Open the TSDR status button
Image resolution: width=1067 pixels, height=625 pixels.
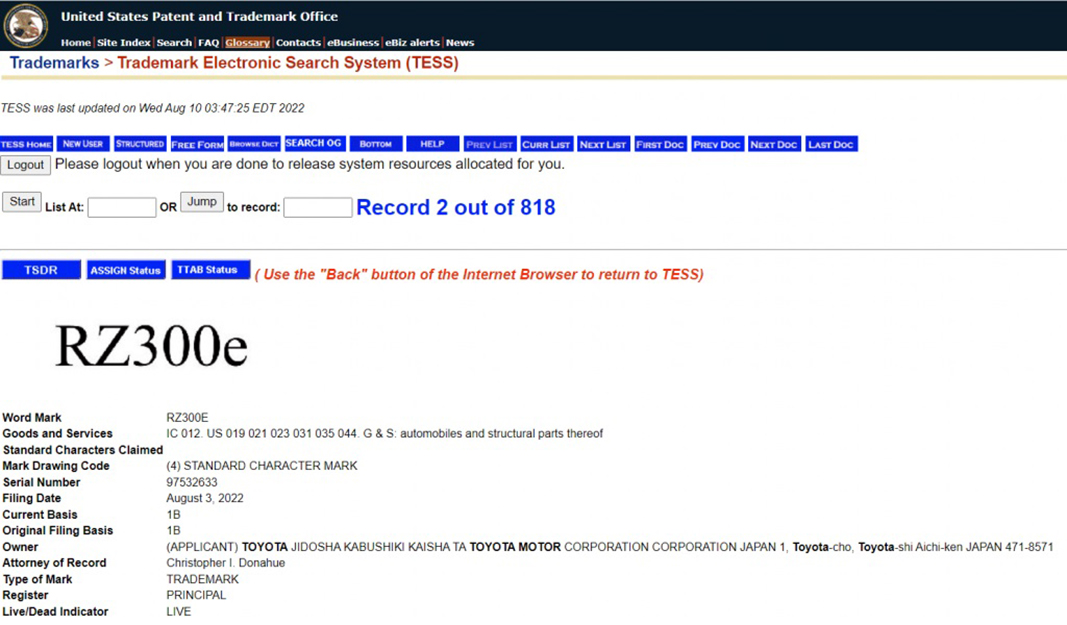(x=41, y=270)
